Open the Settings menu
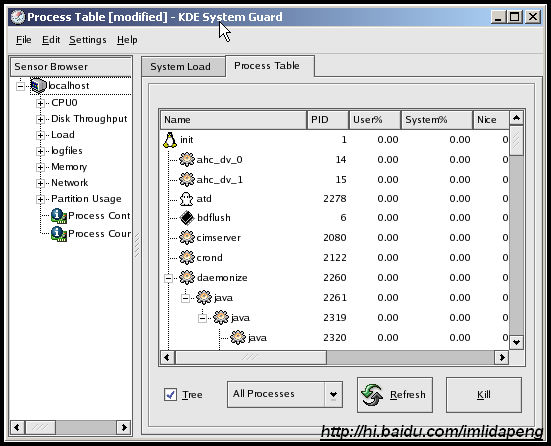 88,40
